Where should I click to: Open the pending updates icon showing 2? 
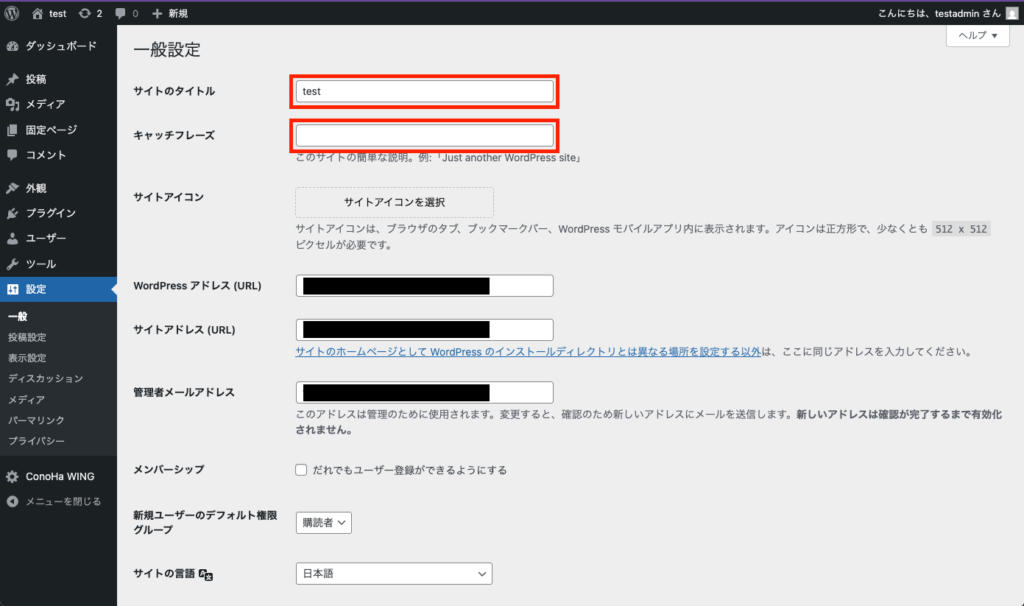click(84, 13)
